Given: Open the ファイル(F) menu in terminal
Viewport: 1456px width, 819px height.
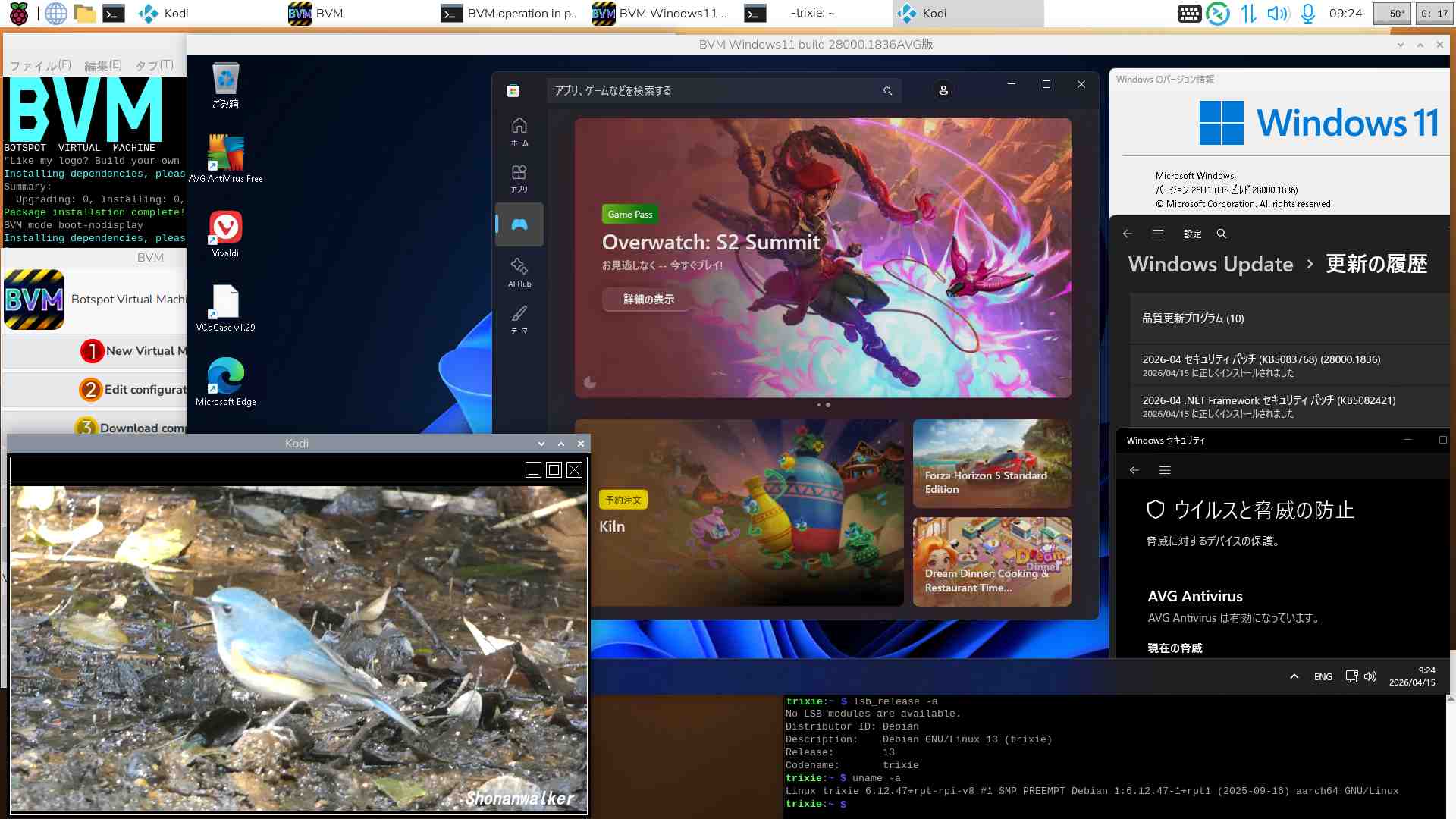Looking at the screenshot, I should pos(40,65).
